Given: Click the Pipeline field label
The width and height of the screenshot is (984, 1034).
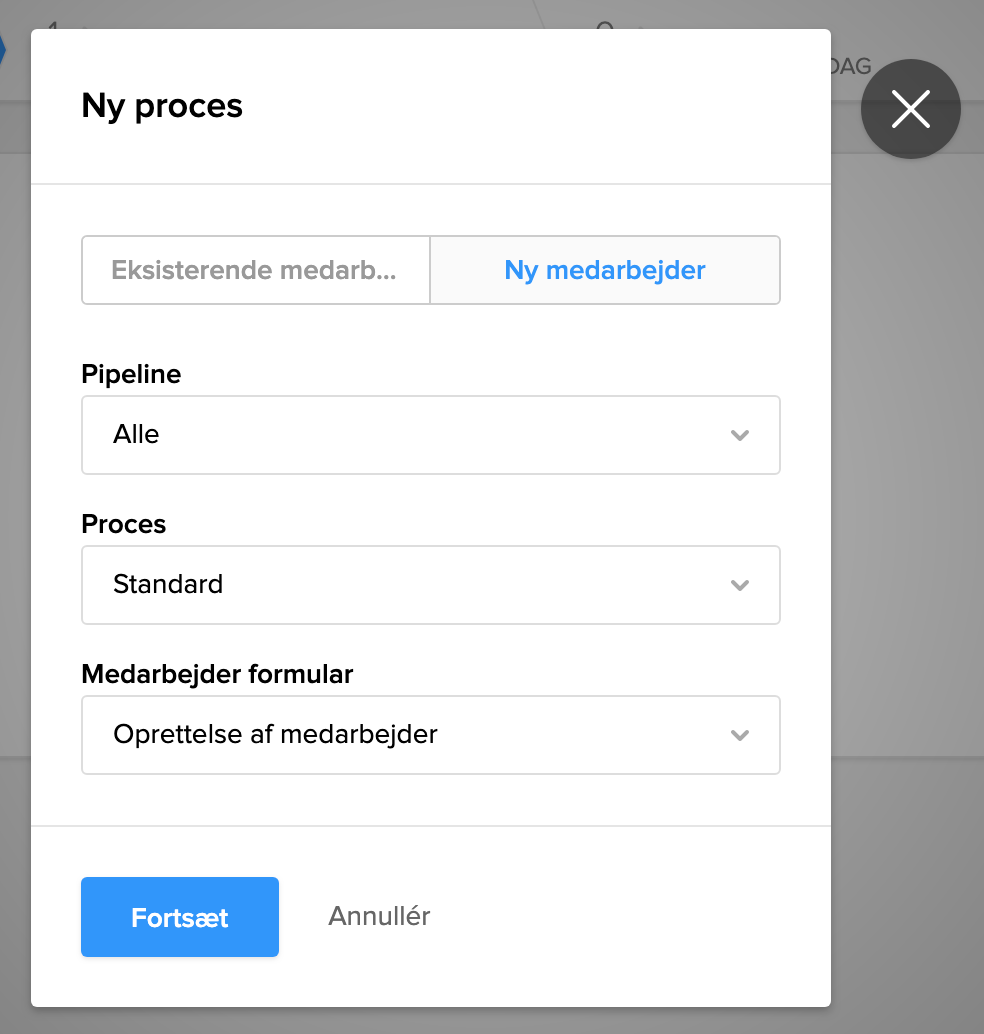Looking at the screenshot, I should 131,374.
